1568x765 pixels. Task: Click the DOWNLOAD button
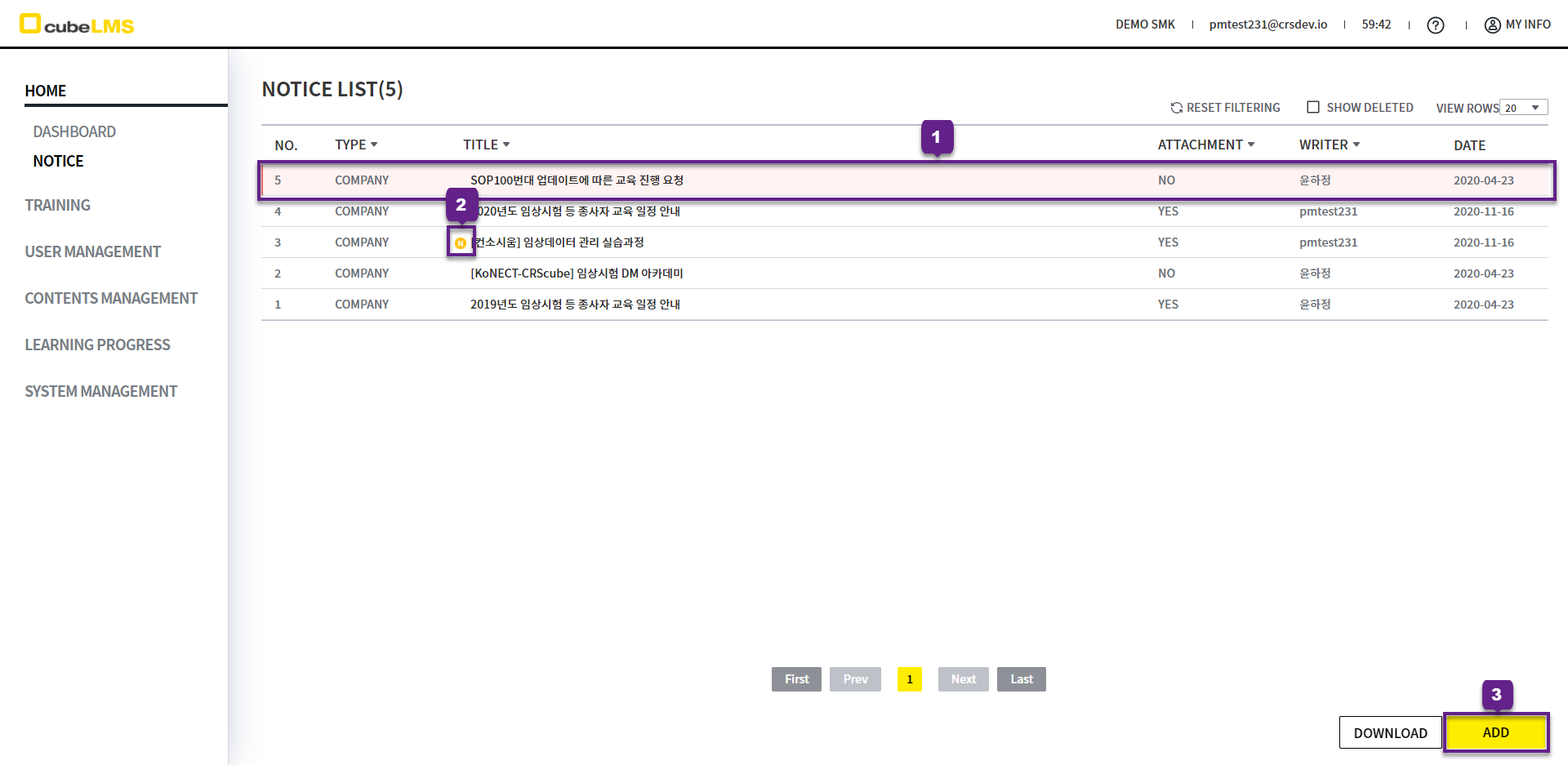point(1390,732)
